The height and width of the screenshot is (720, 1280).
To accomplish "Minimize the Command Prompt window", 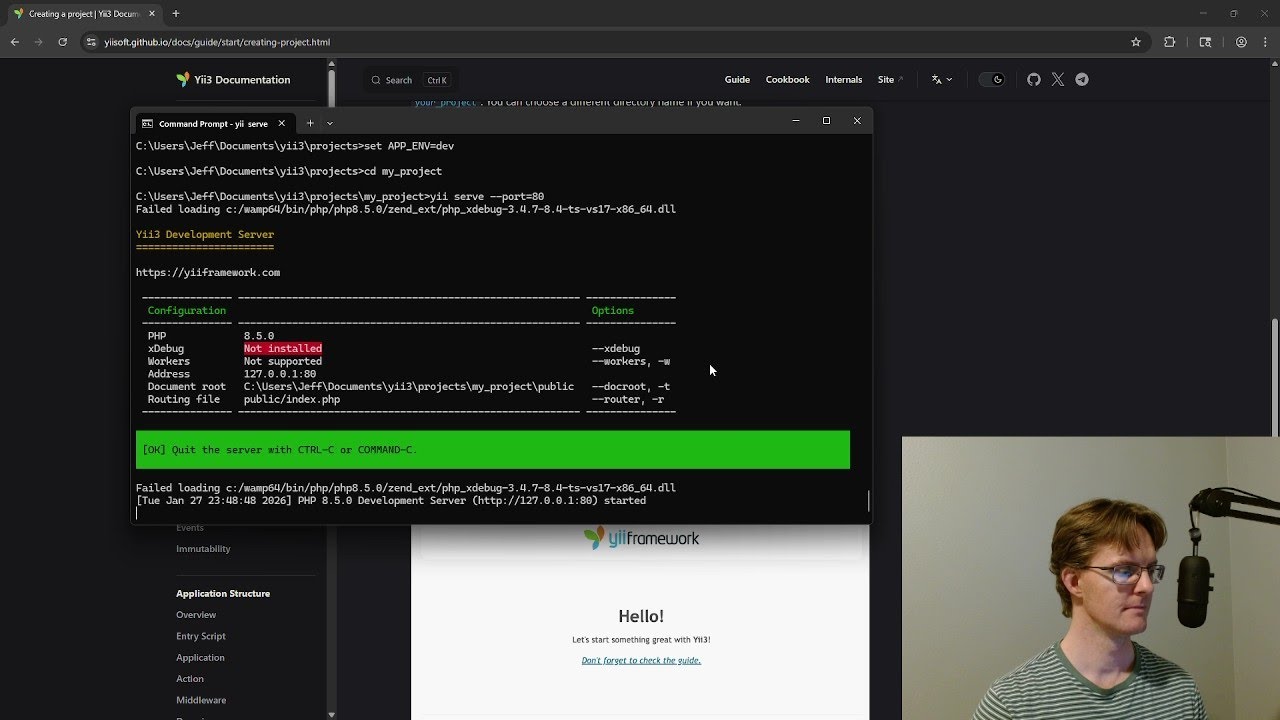I will 796,121.
